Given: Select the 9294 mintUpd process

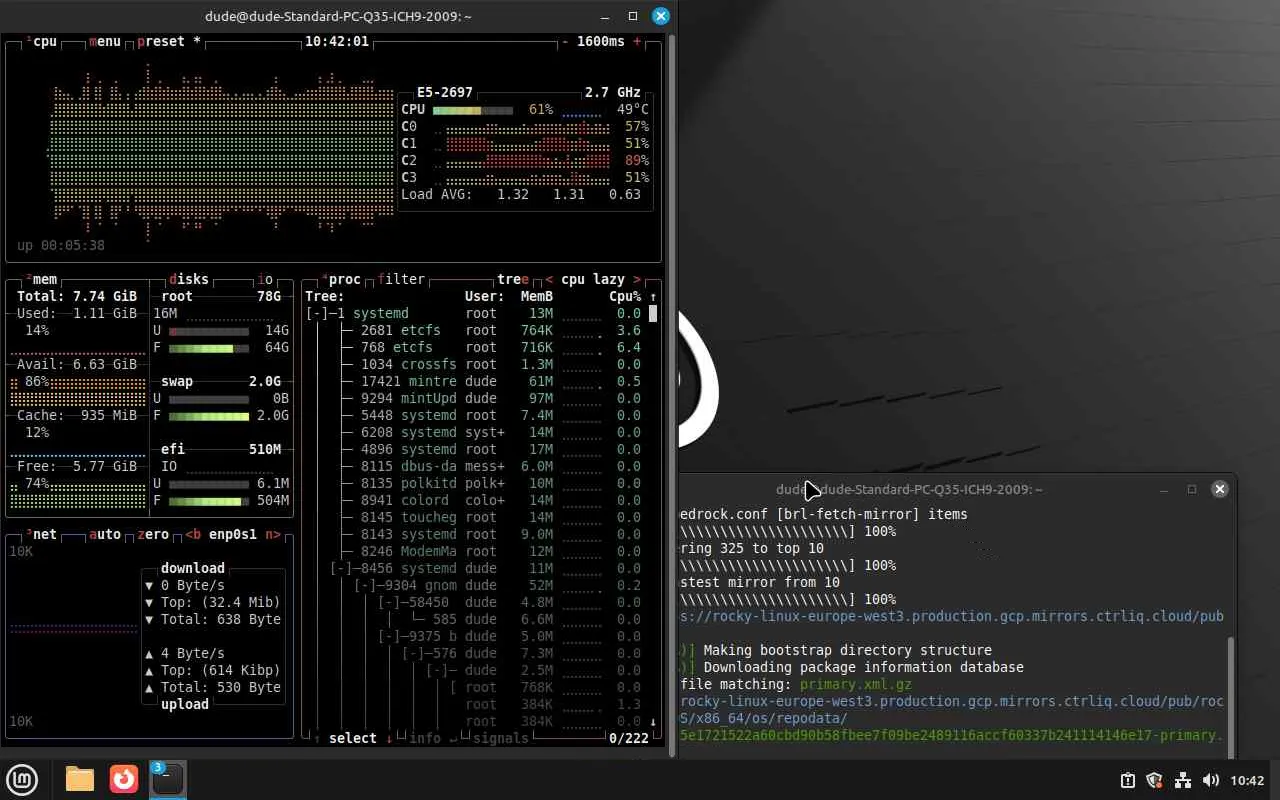Looking at the screenshot, I should click(x=479, y=398).
